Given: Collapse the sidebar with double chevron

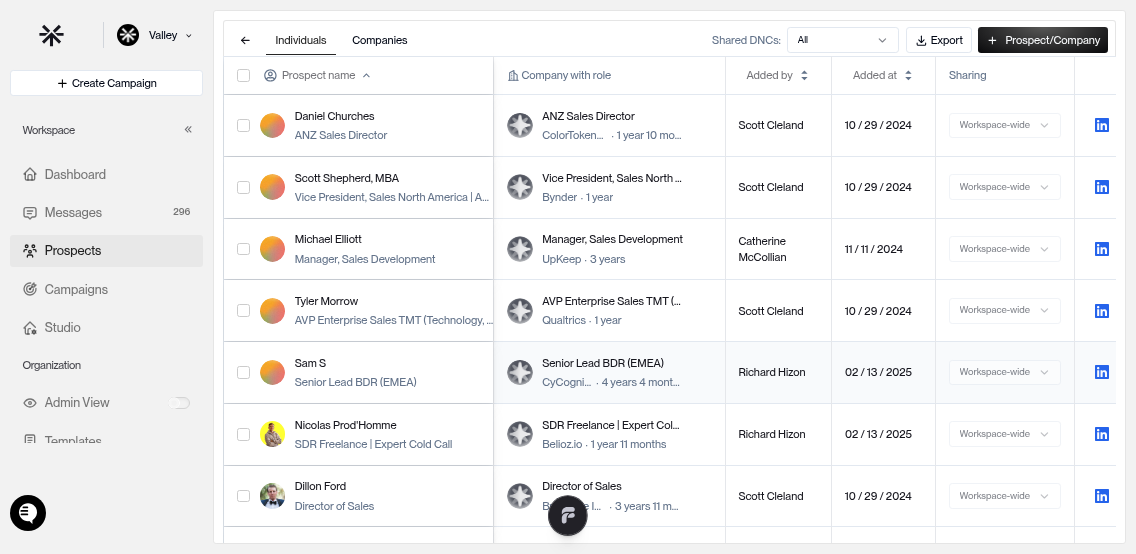Looking at the screenshot, I should click(188, 130).
